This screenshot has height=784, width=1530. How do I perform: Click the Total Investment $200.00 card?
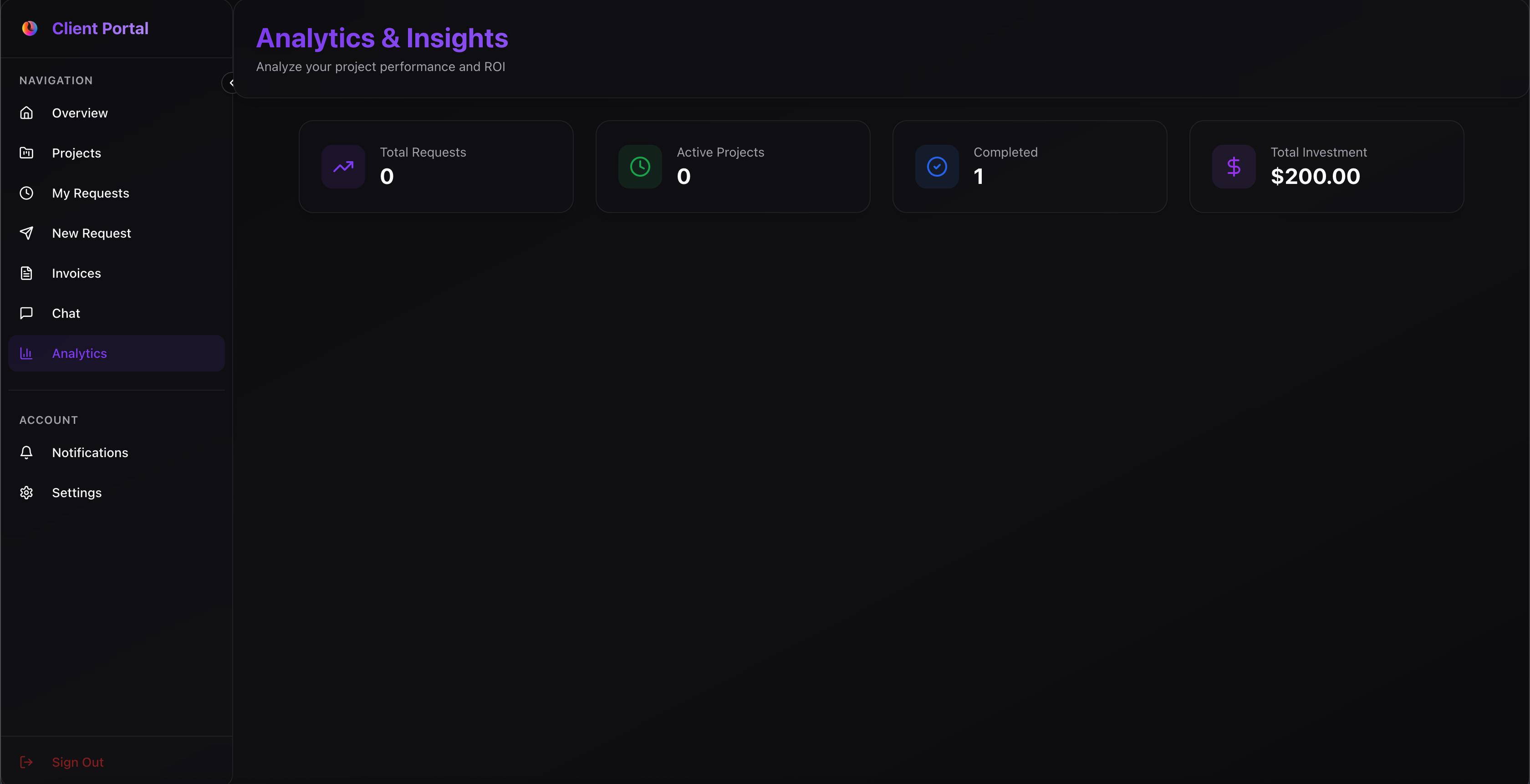coord(1326,166)
